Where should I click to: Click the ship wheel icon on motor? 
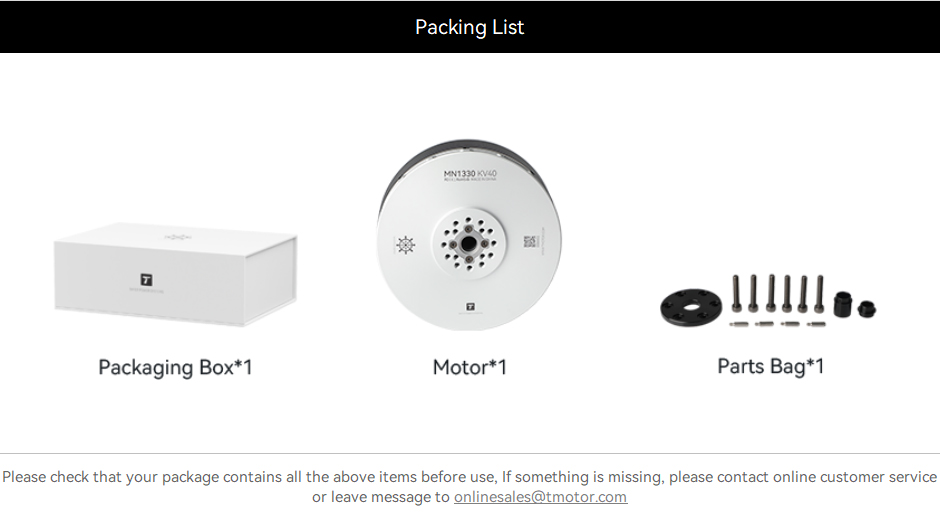tap(404, 245)
